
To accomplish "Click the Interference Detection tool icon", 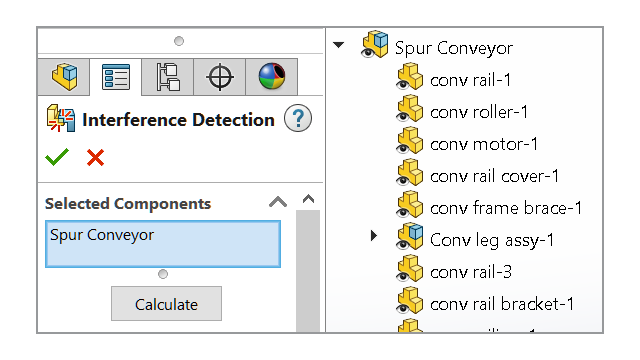I will [61, 118].
